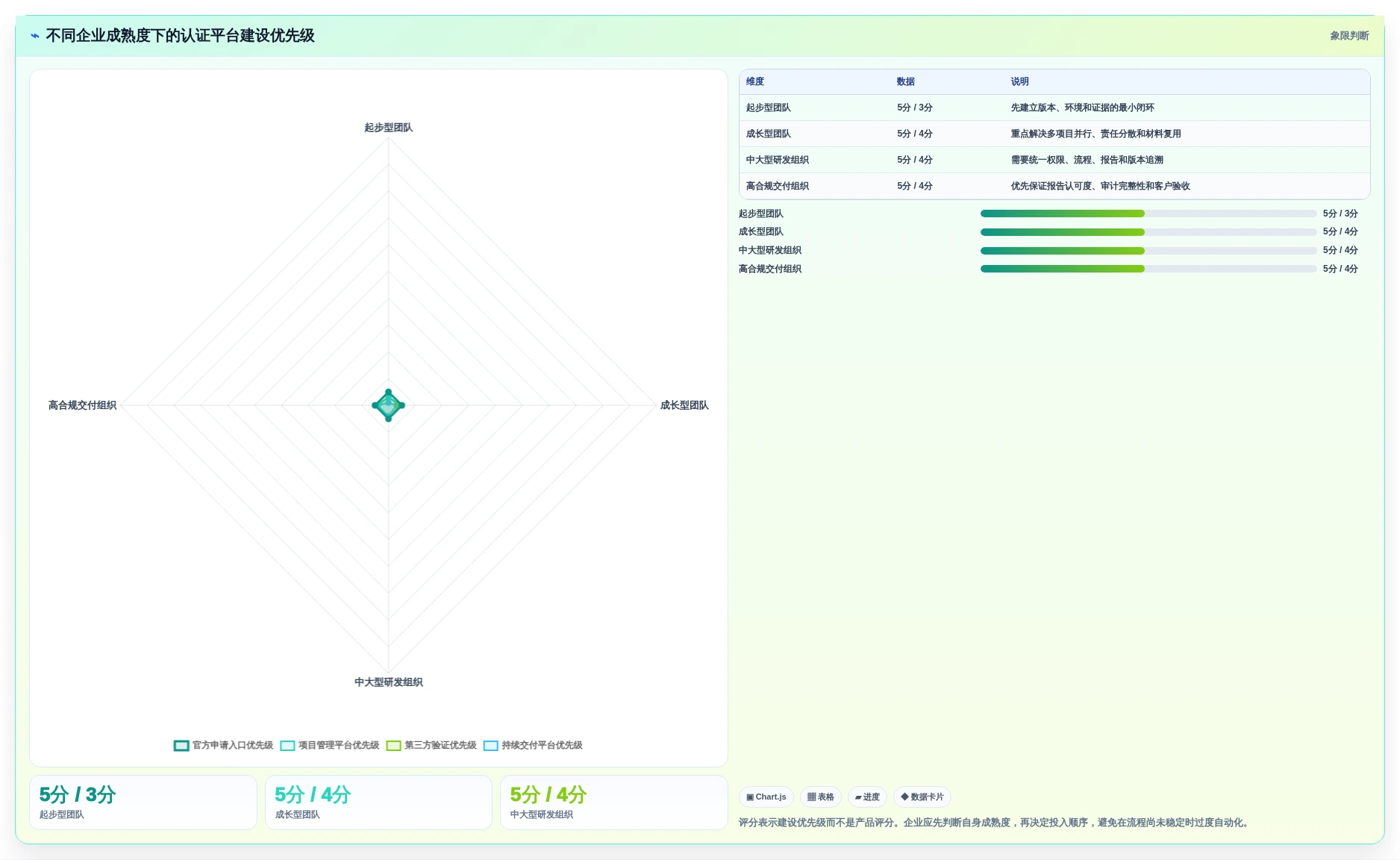Toggle 官方申请入口优先级 legend swatch
1400x860 pixels.
click(x=181, y=746)
